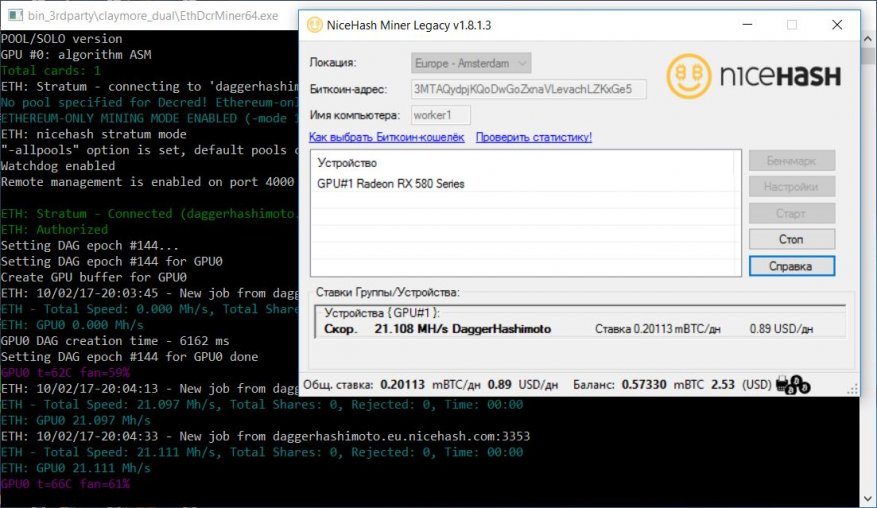877x508 pixels.
Task: Click the Bitcoin address input field
Action: 529,89
